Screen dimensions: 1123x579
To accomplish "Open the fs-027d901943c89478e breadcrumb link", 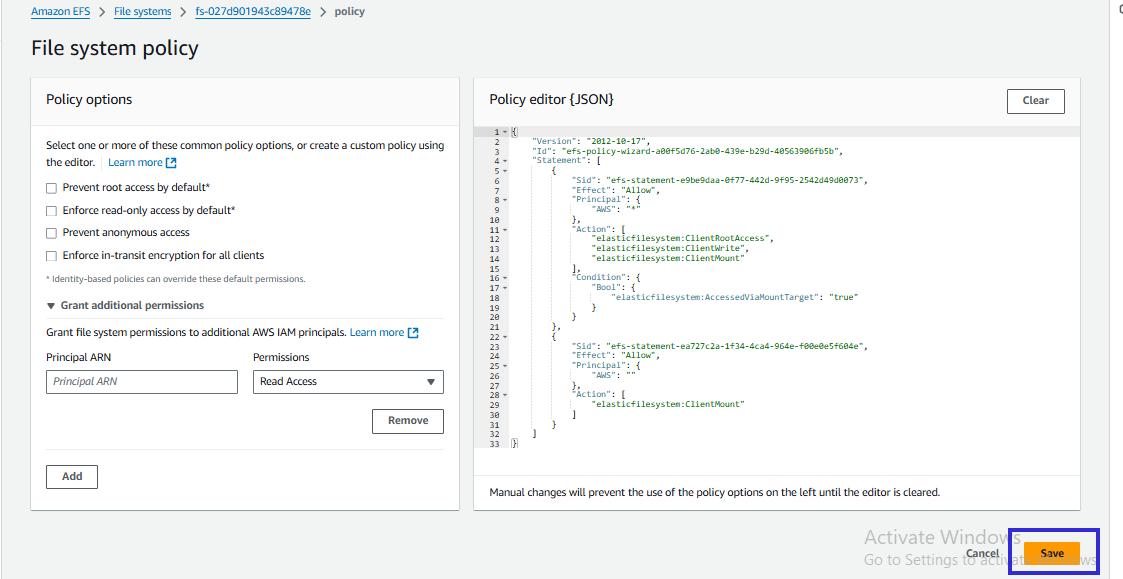I will click(253, 11).
